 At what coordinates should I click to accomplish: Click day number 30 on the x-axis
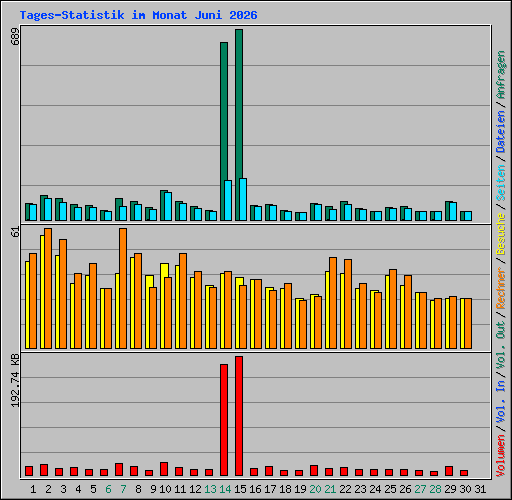(465, 489)
